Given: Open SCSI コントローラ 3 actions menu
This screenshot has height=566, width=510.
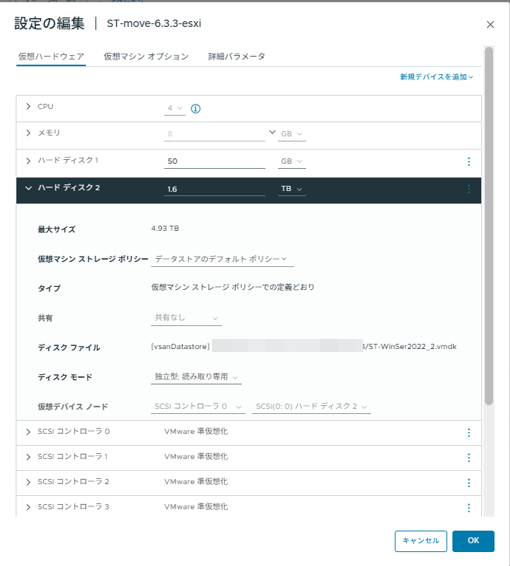Looking at the screenshot, I should (469, 508).
